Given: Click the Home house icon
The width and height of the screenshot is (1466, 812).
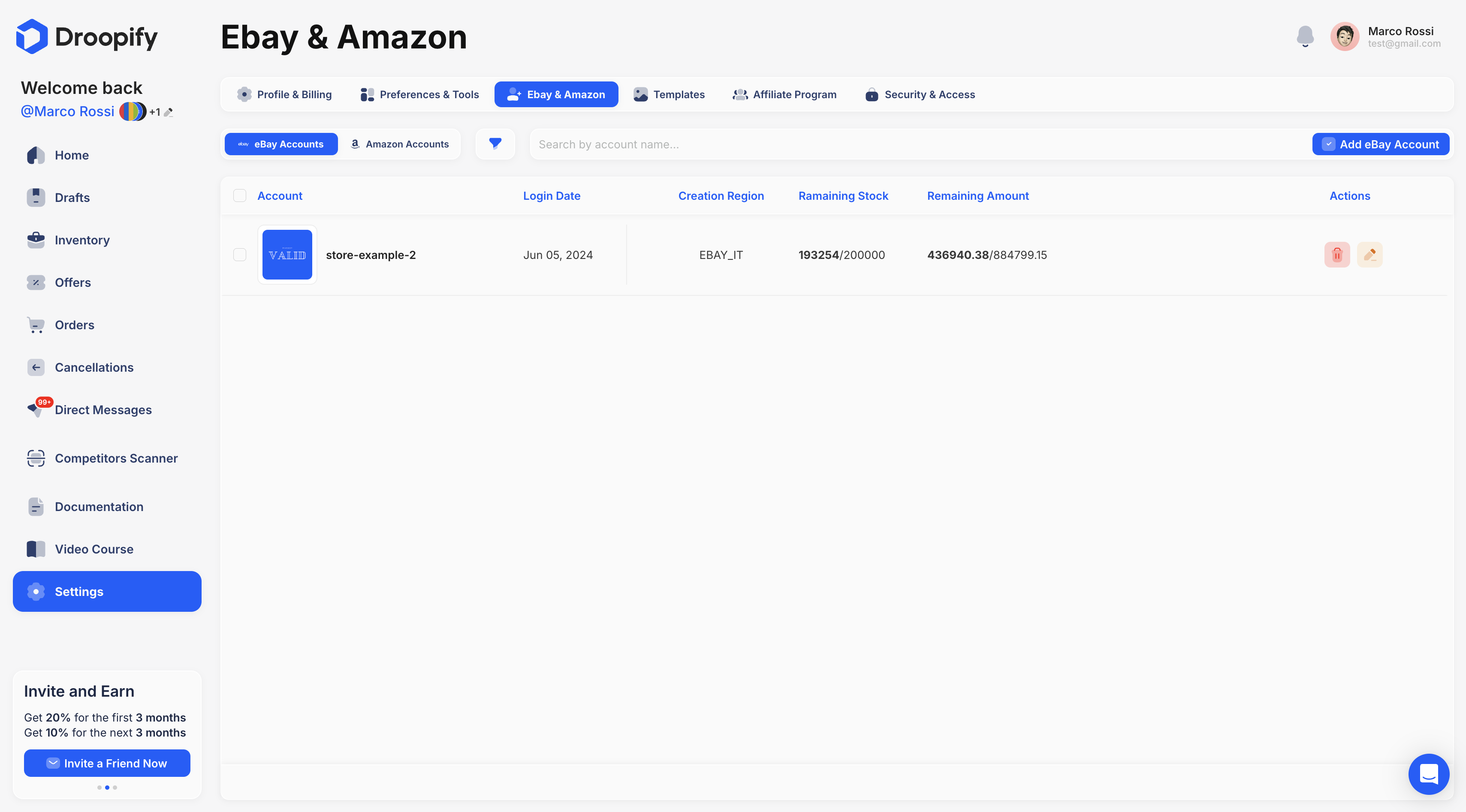Looking at the screenshot, I should click(x=36, y=155).
